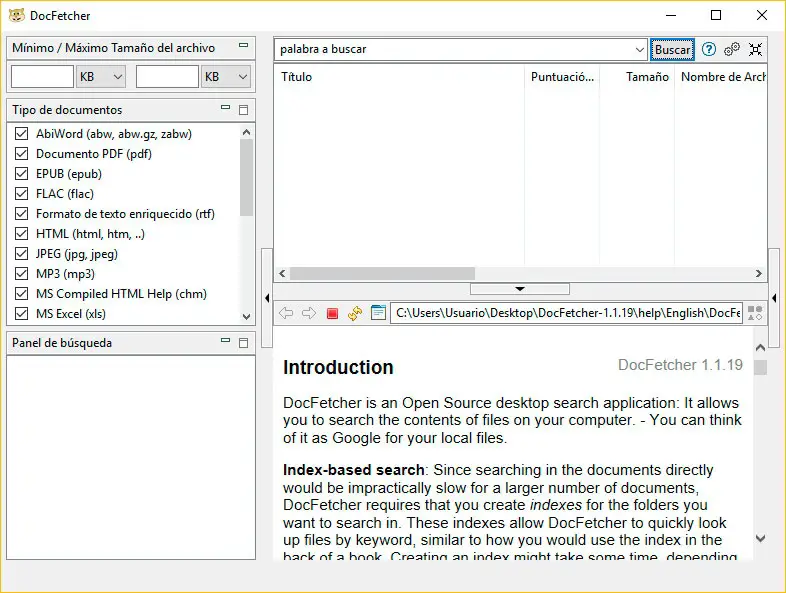Sort by Nombre de Archivo column
Viewport: 786px width, 593px height.
click(x=720, y=77)
